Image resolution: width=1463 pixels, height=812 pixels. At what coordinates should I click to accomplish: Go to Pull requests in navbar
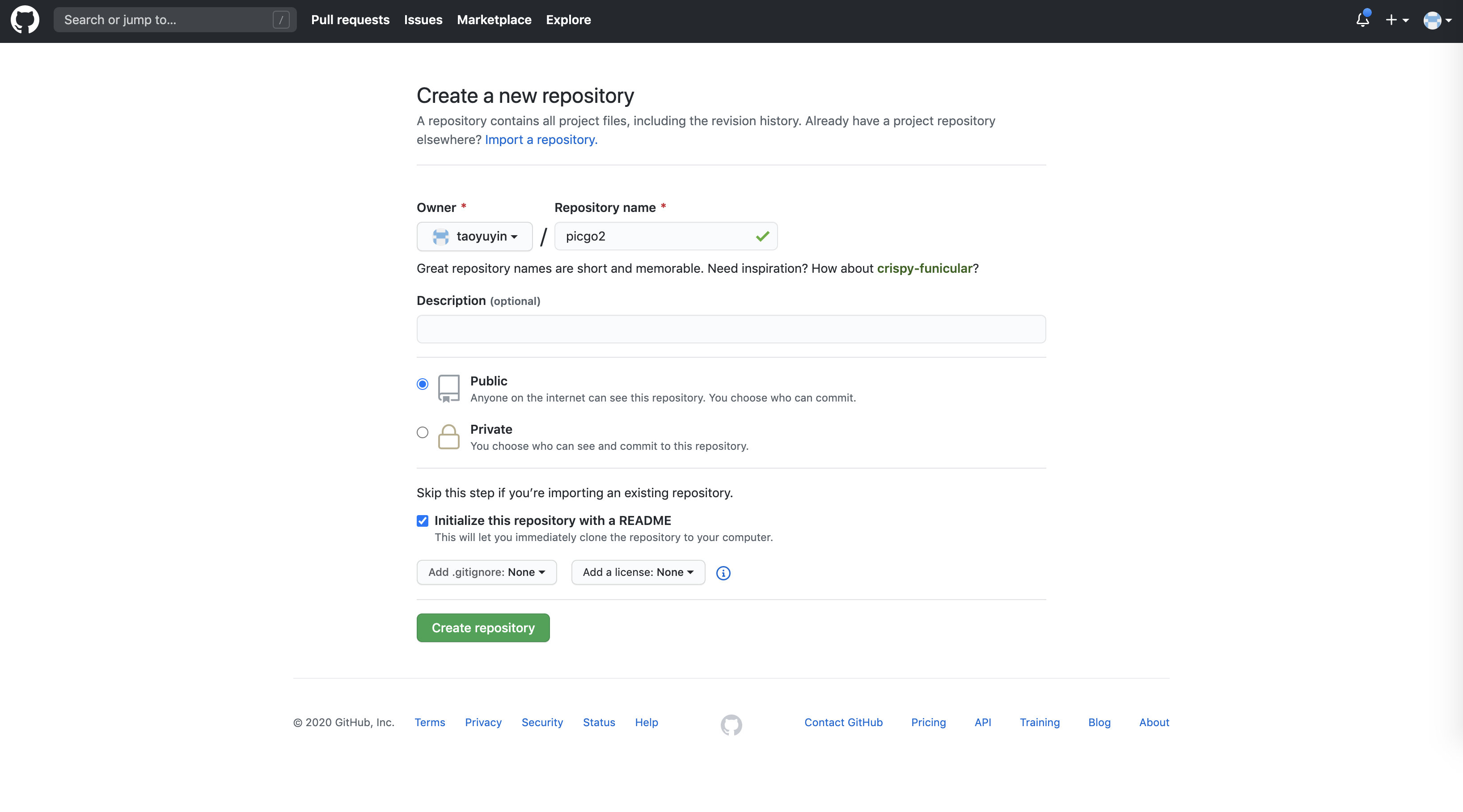[x=350, y=20]
